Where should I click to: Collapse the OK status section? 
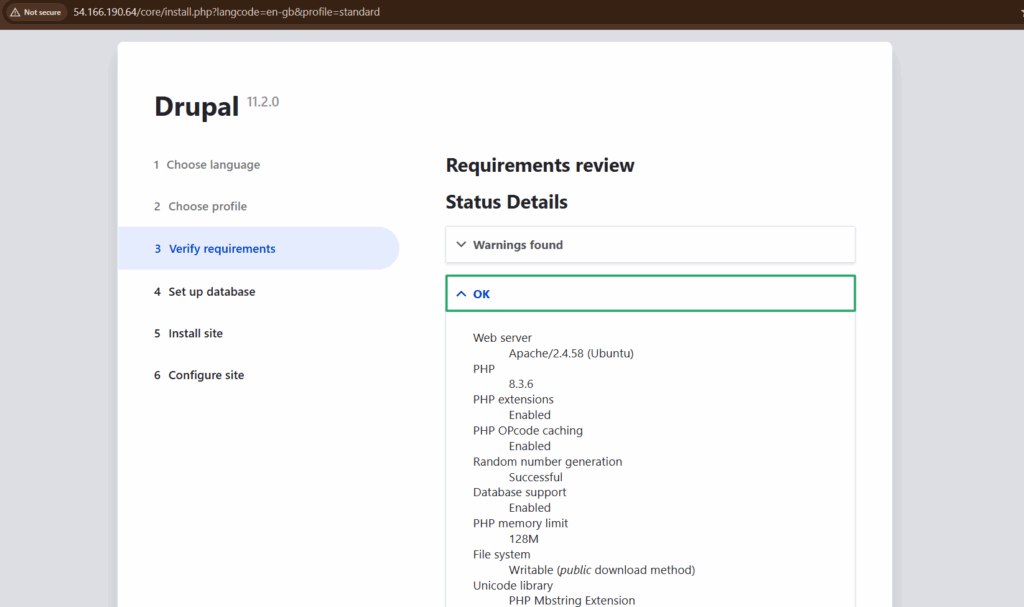coord(650,293)
